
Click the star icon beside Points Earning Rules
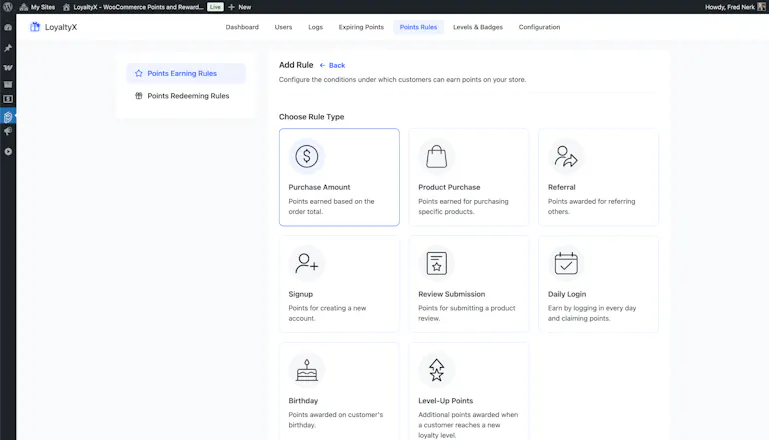pyautogui.click(x=139, y=73)
